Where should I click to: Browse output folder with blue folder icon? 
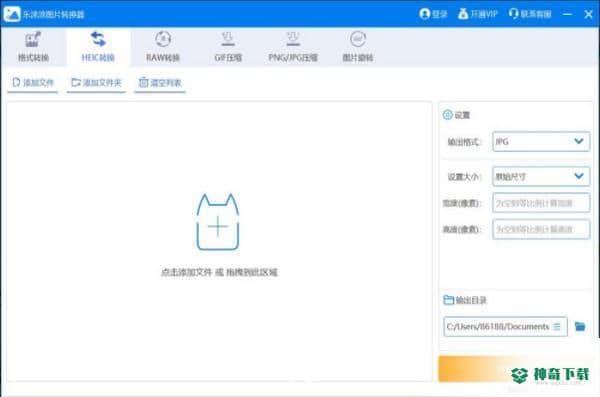pyautogui.click(x=580, y=327)
